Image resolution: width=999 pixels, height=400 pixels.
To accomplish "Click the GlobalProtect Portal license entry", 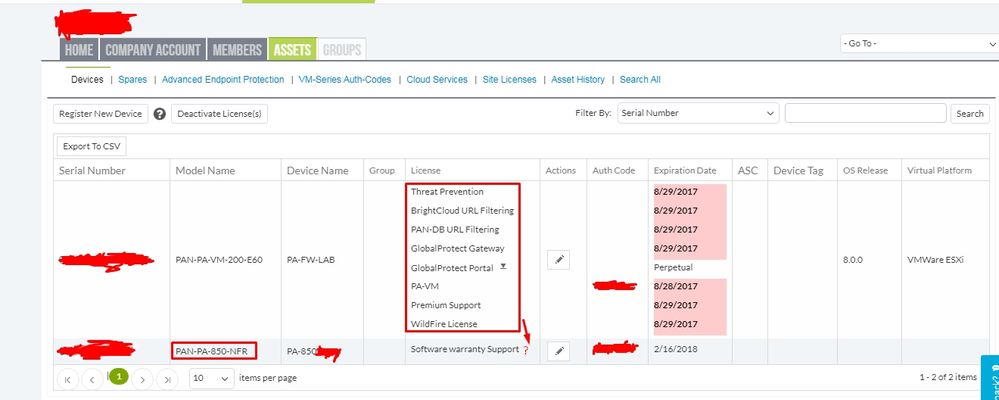I will (x=452, y=268).
